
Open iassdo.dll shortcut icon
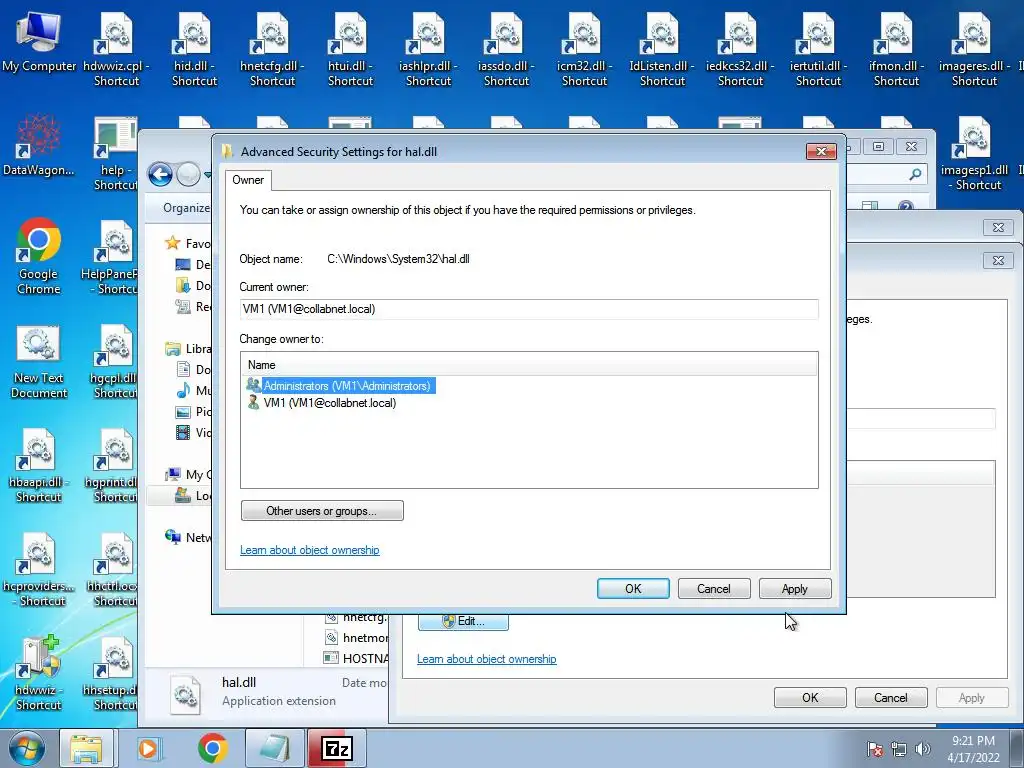[506, 49]
